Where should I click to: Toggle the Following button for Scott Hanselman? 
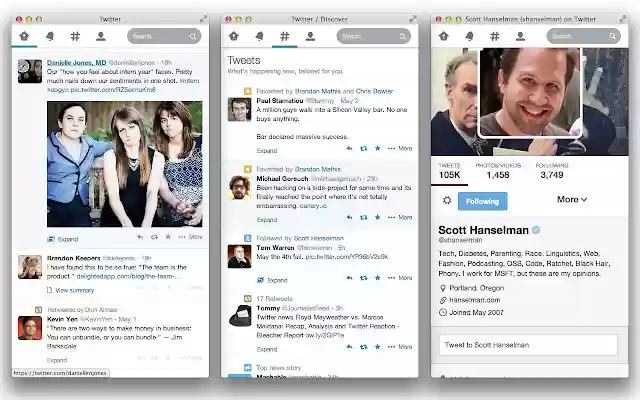pos(482,201)
